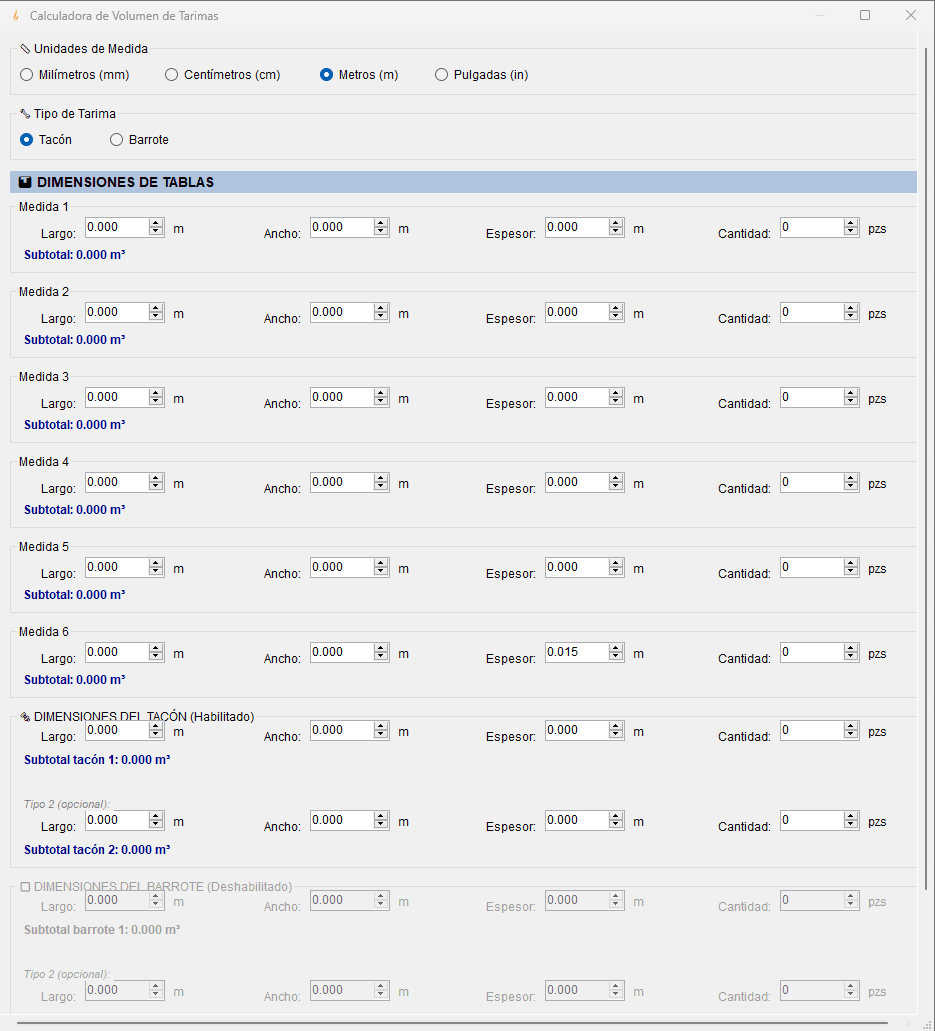
Task: Increase Tacón Tipo 2 Espesor with up arrow
Action: [616, 815]
